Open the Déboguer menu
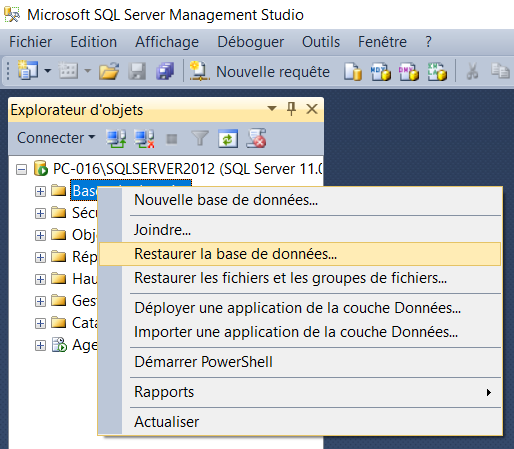This screenshot has width=514, height=449. tap(250, 42)
